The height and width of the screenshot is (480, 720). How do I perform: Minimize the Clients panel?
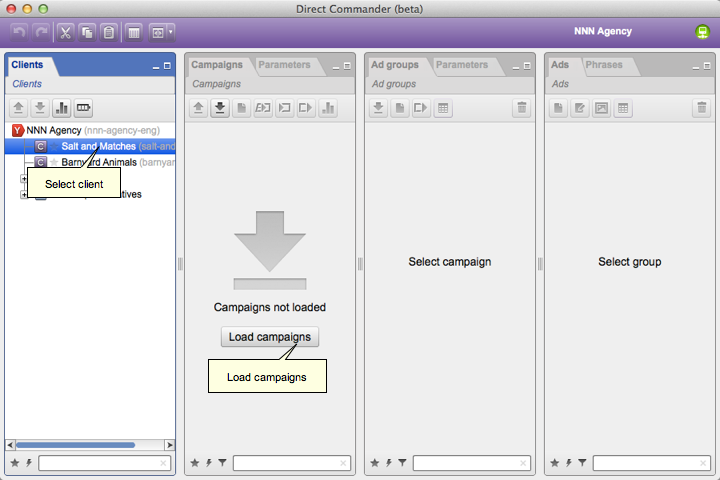pyautogui.click(x=156, y=67)
